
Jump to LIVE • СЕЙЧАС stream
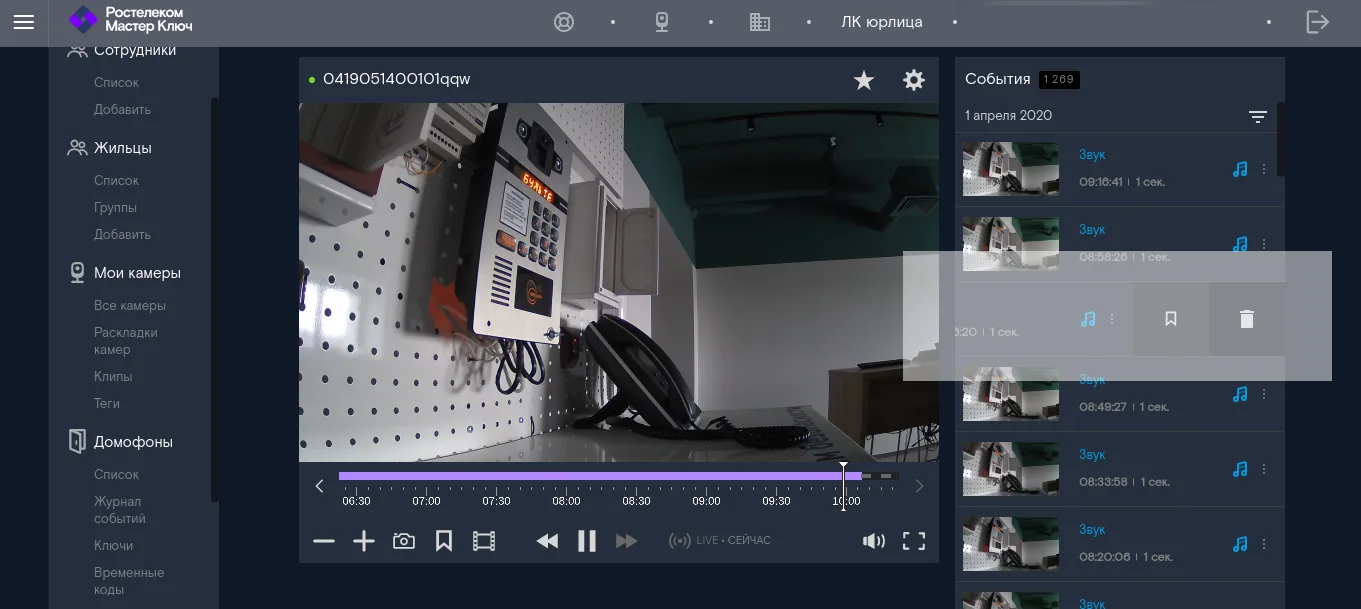(720, 541)
